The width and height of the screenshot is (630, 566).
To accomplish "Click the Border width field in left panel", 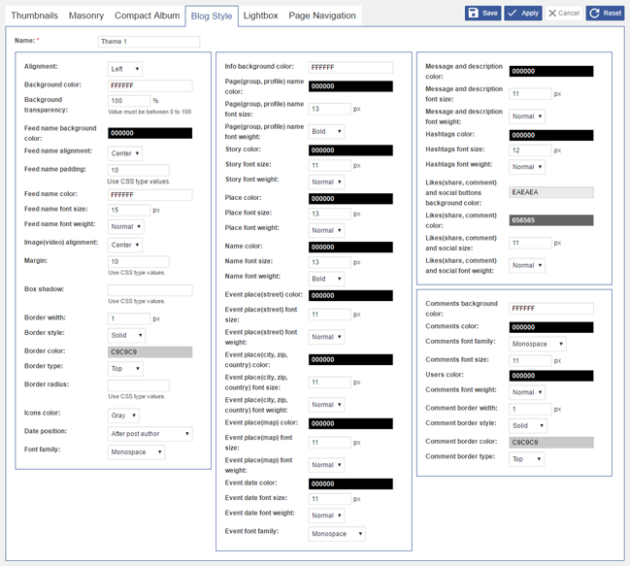I will (x=129, y=319).
